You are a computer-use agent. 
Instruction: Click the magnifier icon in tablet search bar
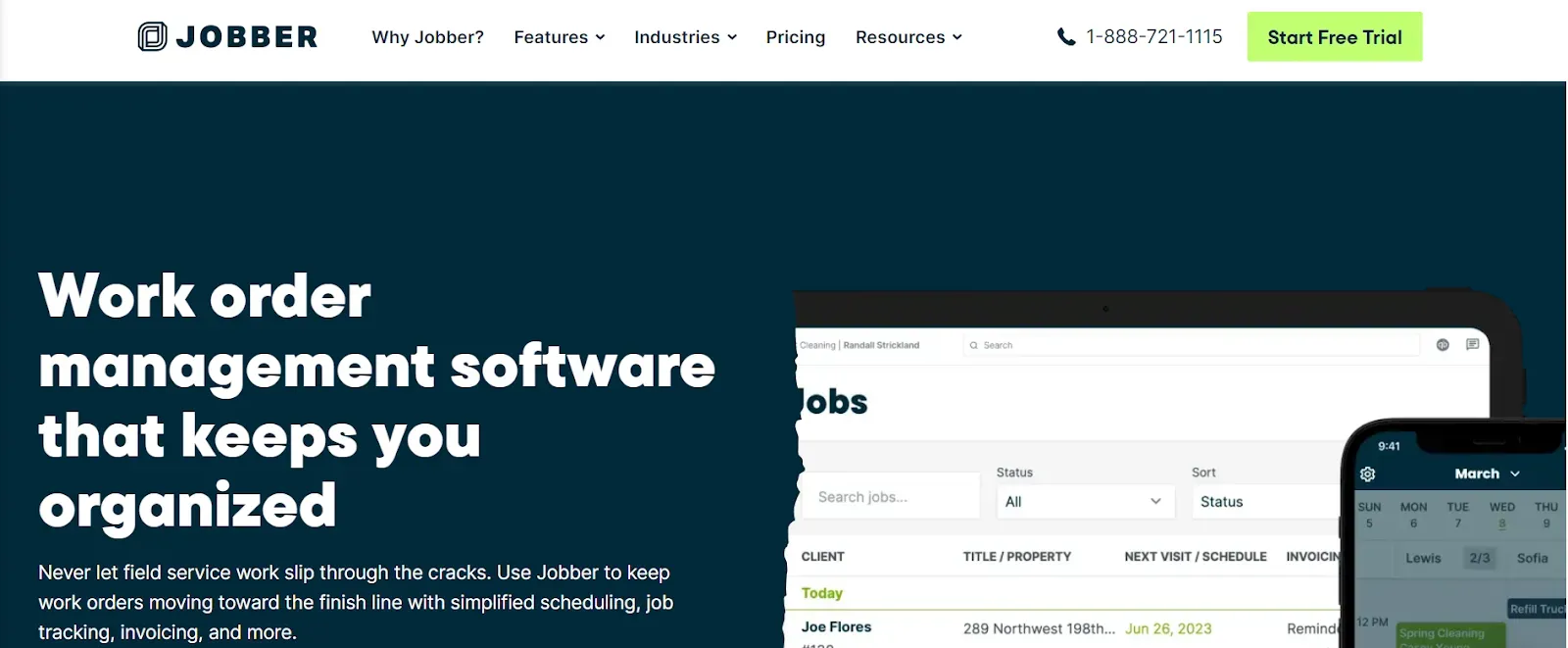click(973, 346)
